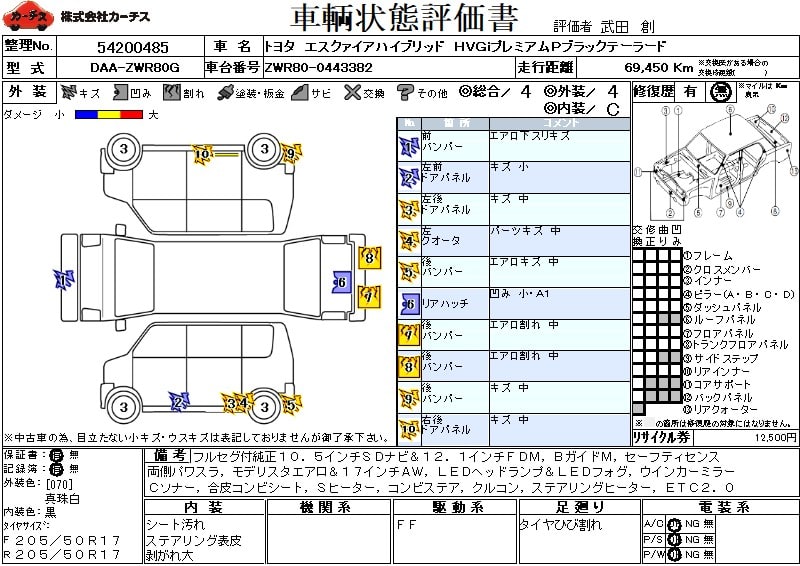Image resolution: width=800 pixels, height=566 pixels.
Task: Click blue damage marker 1 on car diagram
Action: pyautogui.click(x=64, y=280)
